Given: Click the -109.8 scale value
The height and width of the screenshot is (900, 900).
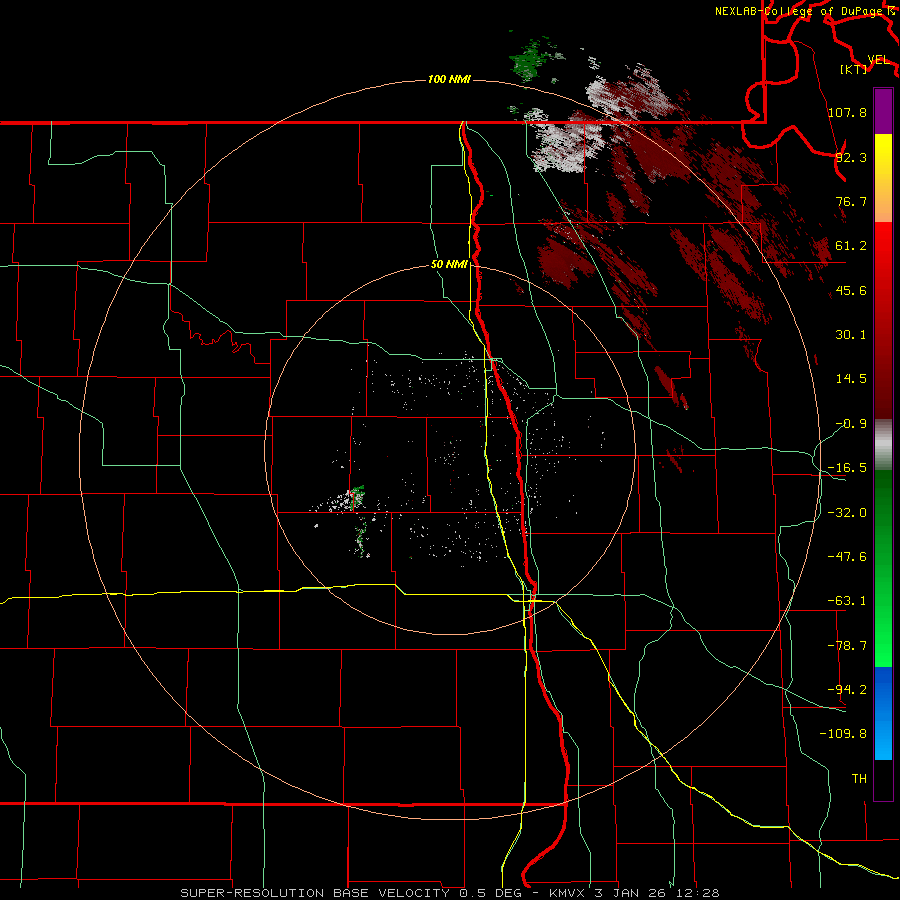Looking at the screenshot, I should click(843, 734).
